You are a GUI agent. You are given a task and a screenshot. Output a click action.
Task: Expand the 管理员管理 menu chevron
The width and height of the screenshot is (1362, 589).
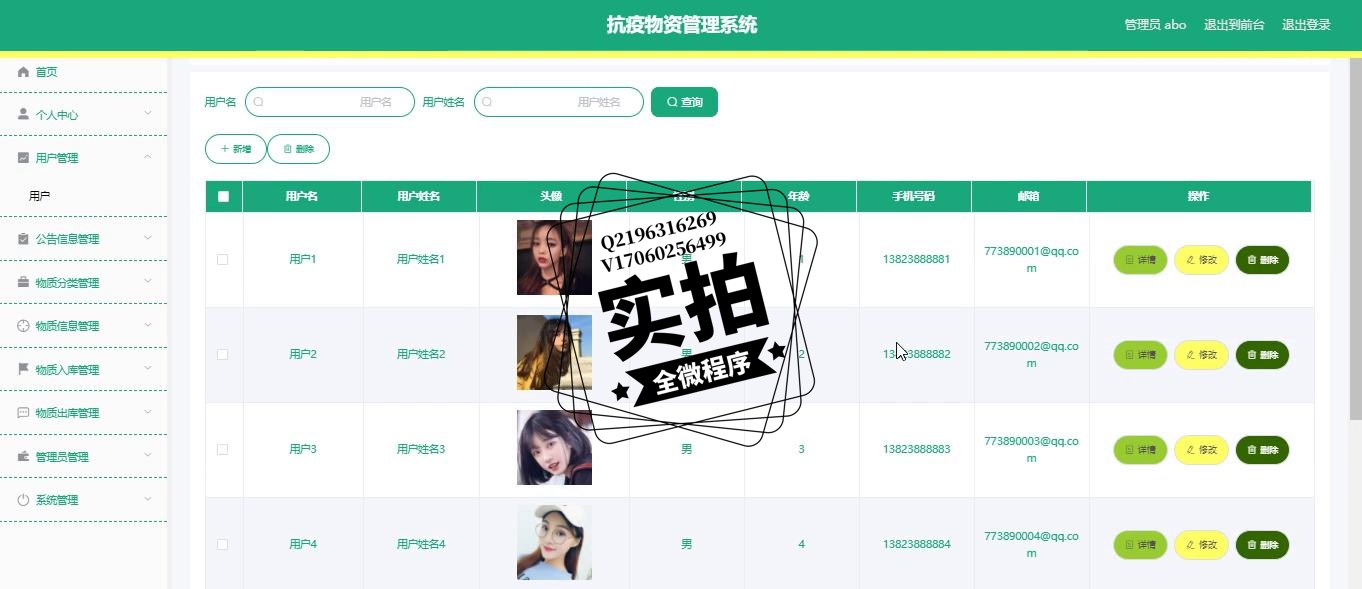click(x=148, y=456)
